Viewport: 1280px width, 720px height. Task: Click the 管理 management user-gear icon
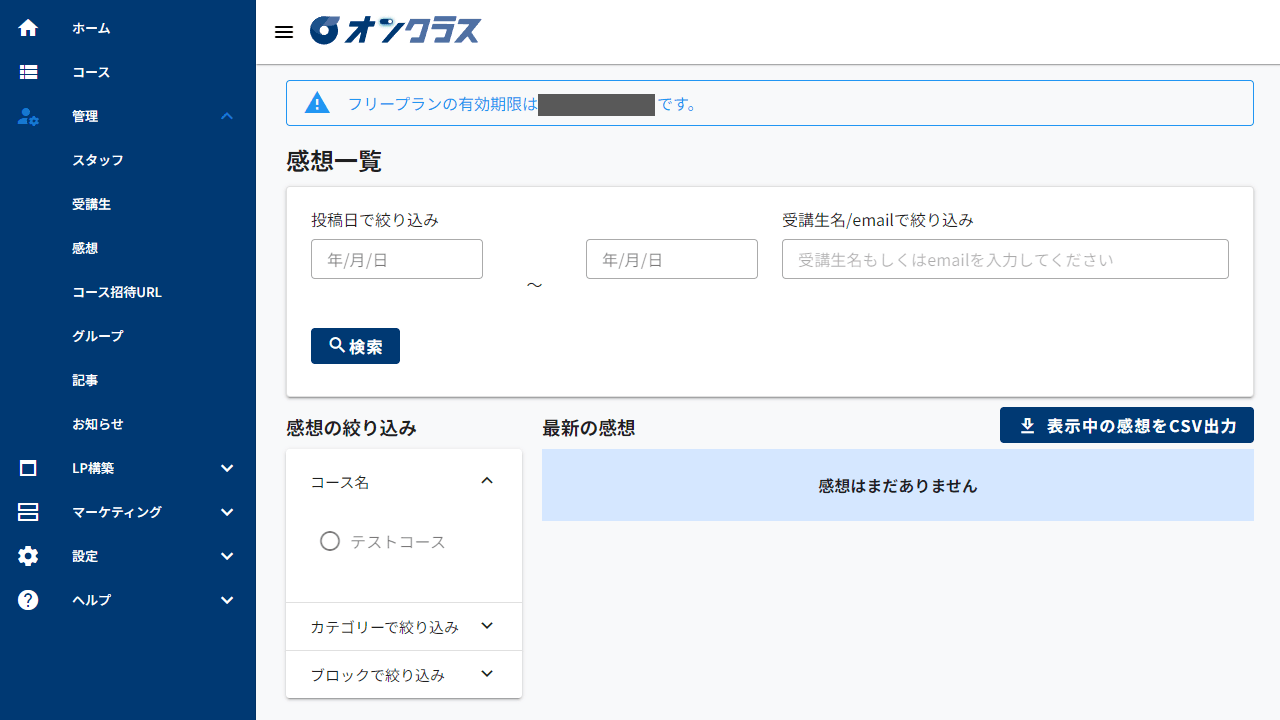coord(27,116)
